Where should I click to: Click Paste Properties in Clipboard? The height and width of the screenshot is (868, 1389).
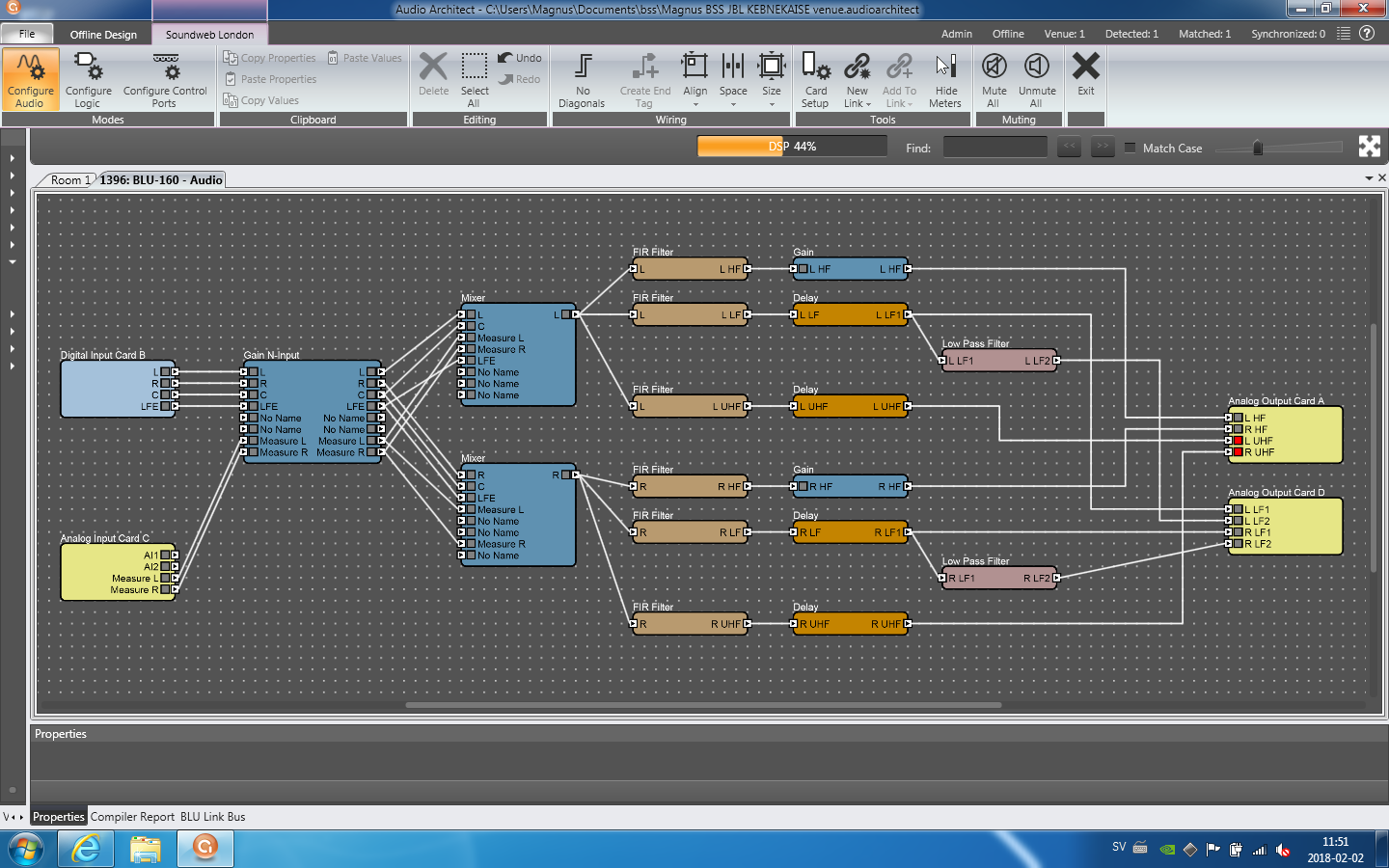coord(270,79)
